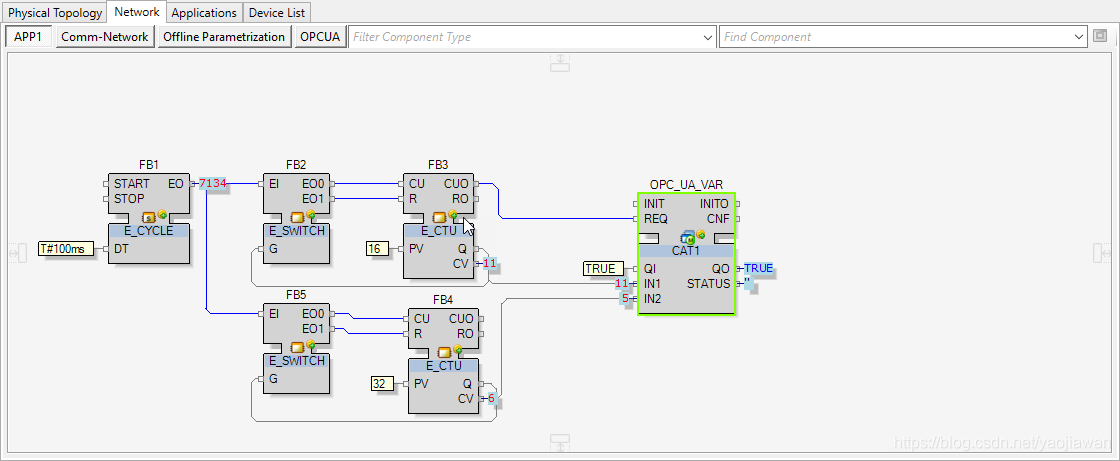Click the FB4 E_CTU block type icon
Viewport: 1120px width, 461px height.
(446, 351)
